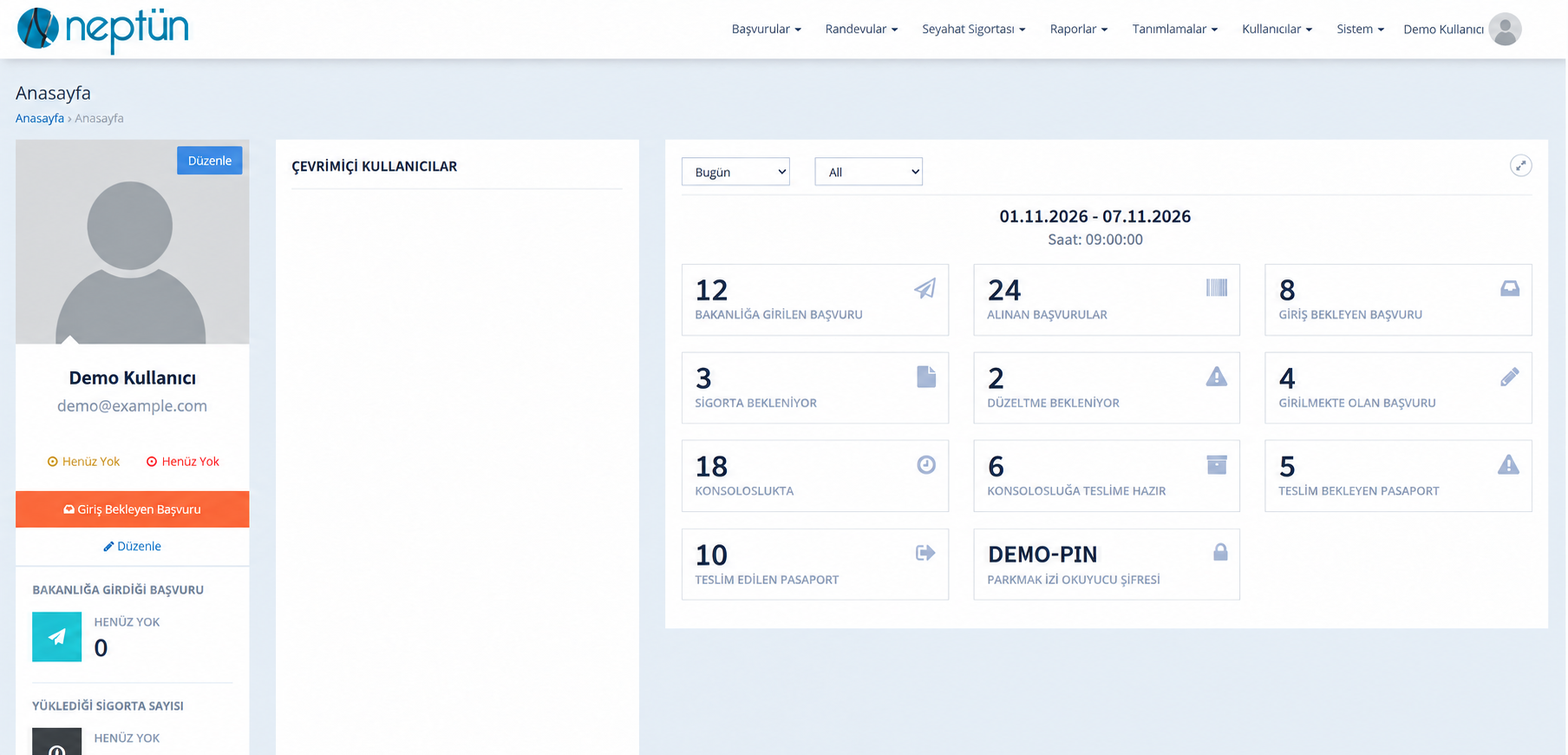Click the blue Düzenle button on profile photo
The image size is (1568, 755).
tap(210, 161)
